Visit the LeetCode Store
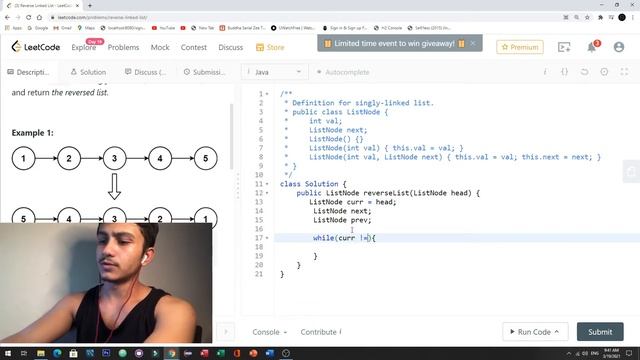This screenshot has height=360, width=640. tap(270, 47)
